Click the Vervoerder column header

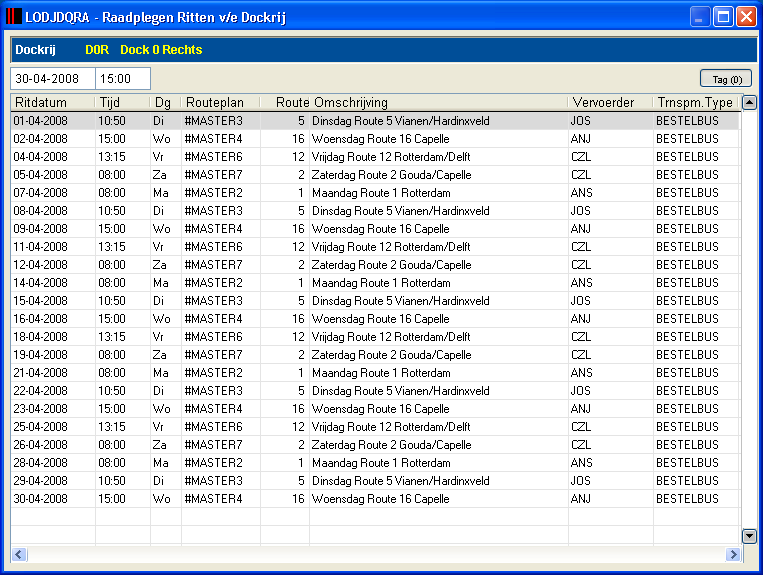(610, 103)
